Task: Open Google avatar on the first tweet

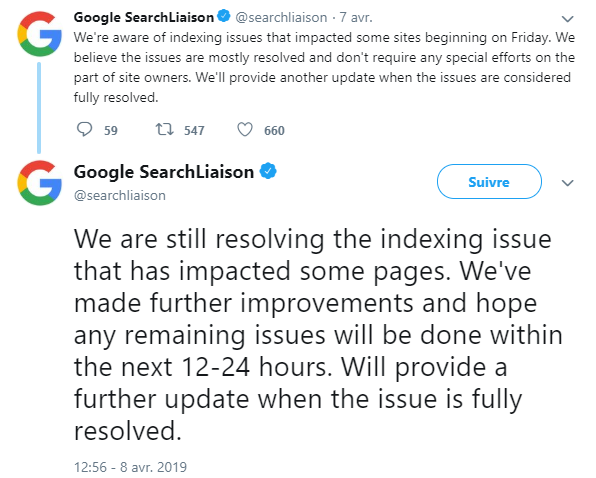Action: click(x=40, y=34)
